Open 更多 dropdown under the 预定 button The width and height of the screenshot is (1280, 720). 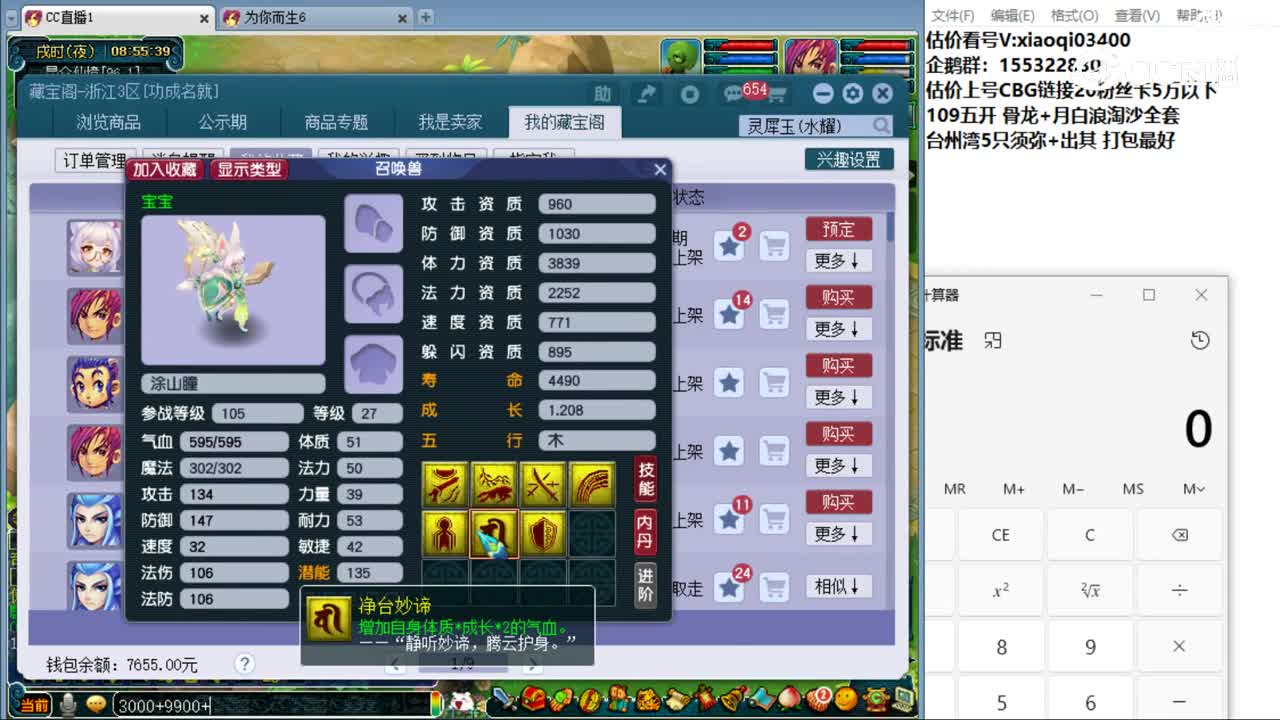click(839, 261)
